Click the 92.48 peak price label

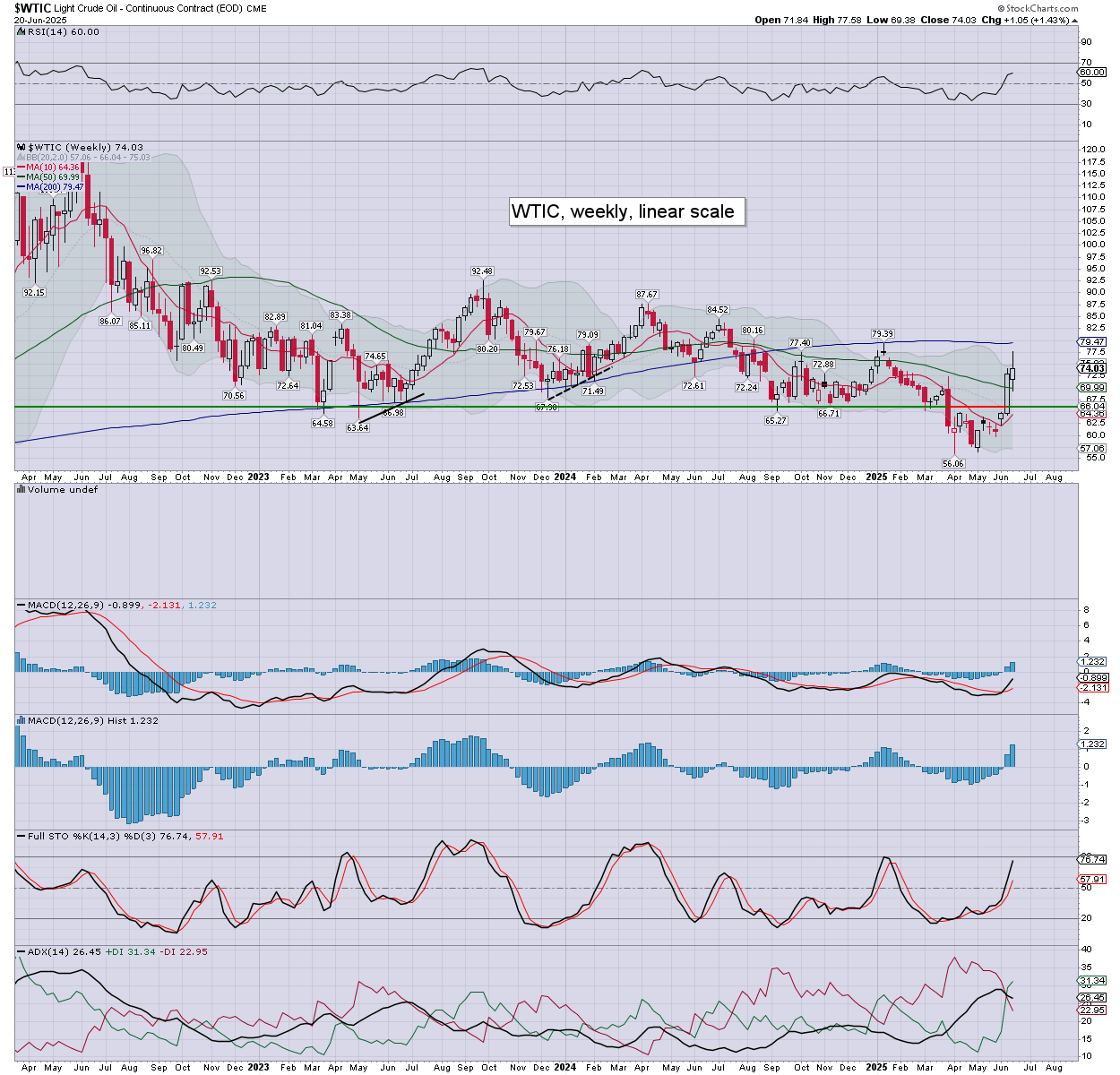(482, 271)
